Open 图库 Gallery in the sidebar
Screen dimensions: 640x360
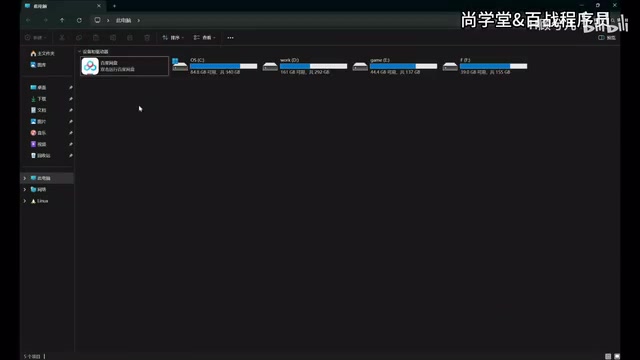pyautogui.click(x=38, y=65)
